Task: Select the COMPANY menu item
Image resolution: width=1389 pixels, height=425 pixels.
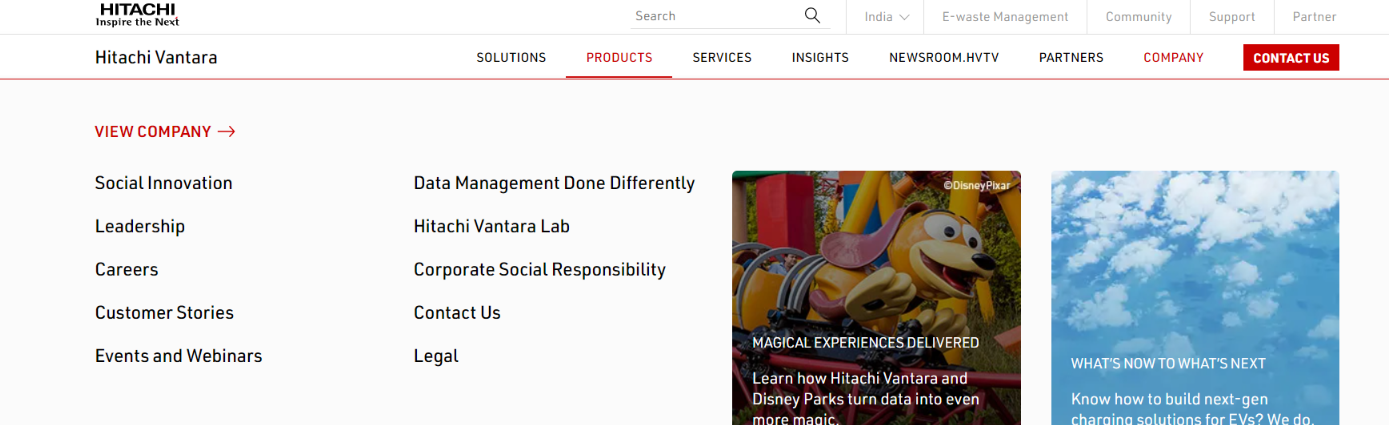Action: (x=1173, y=58)
